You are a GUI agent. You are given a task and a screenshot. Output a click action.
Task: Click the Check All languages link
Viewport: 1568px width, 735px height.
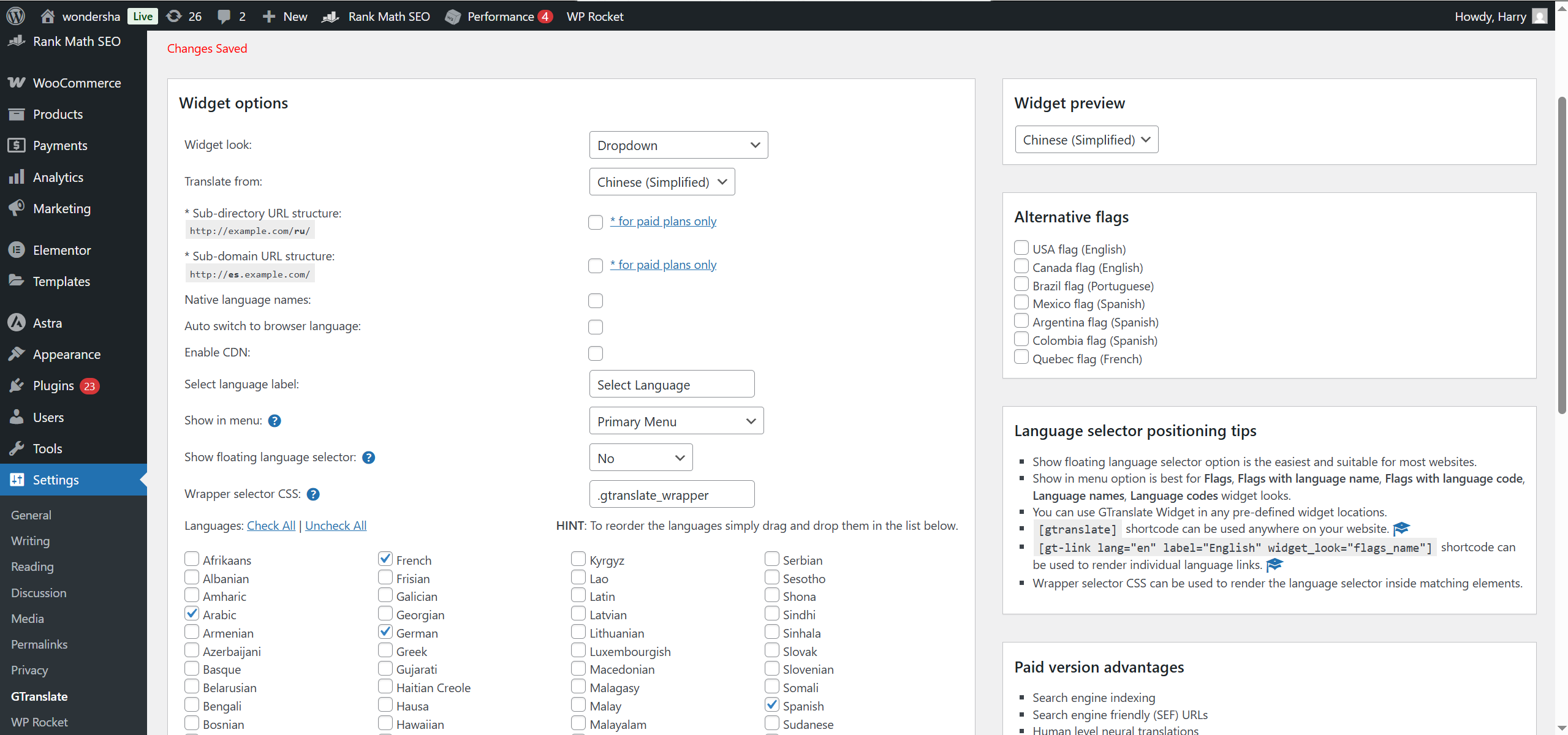271,526
